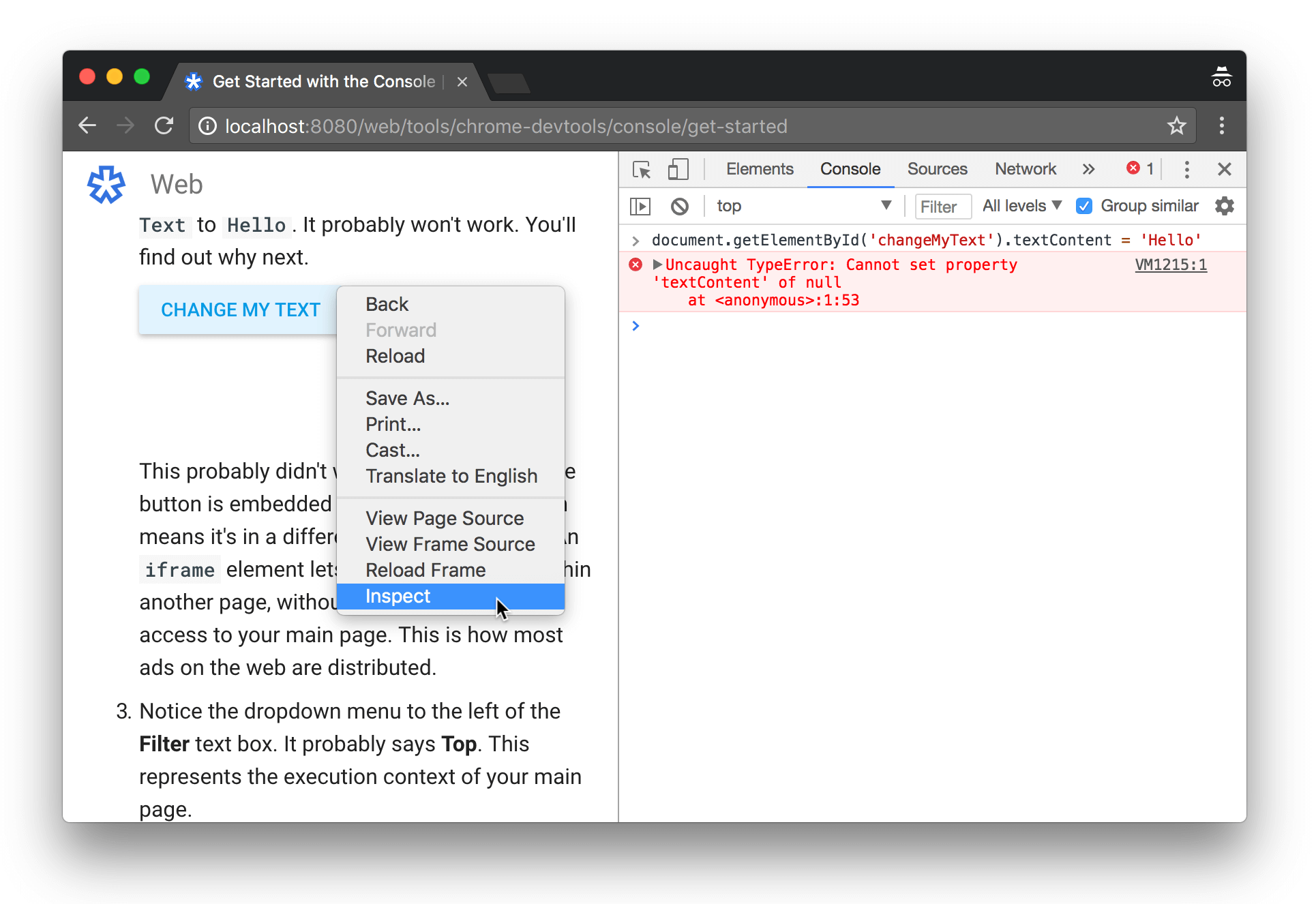1316x904 pixels.
Task: Show the console sidebar icon
Action: click(640, 206)
